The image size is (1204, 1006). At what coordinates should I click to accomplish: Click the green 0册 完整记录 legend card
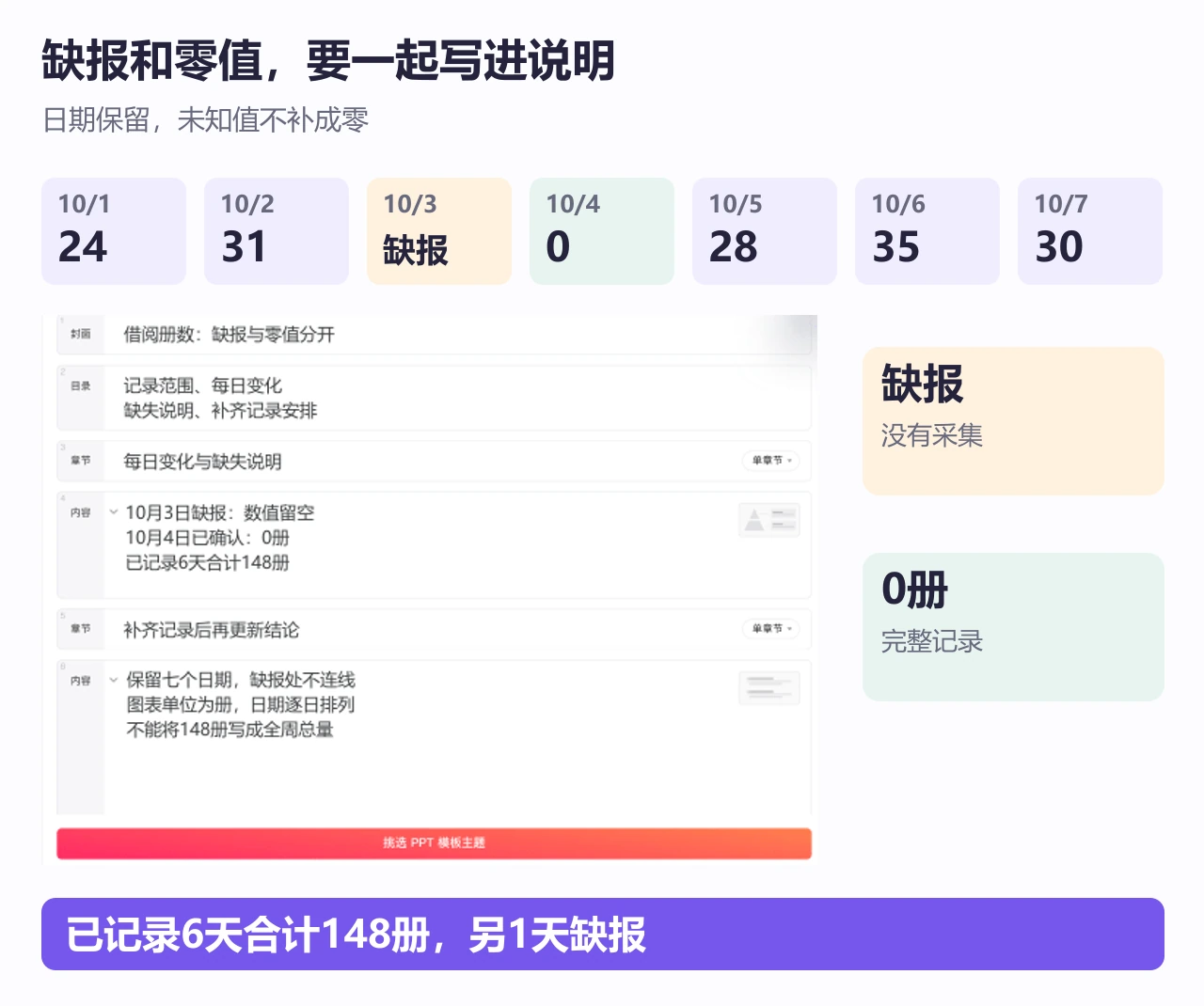pyautogui.click(x=1013, y=627)
